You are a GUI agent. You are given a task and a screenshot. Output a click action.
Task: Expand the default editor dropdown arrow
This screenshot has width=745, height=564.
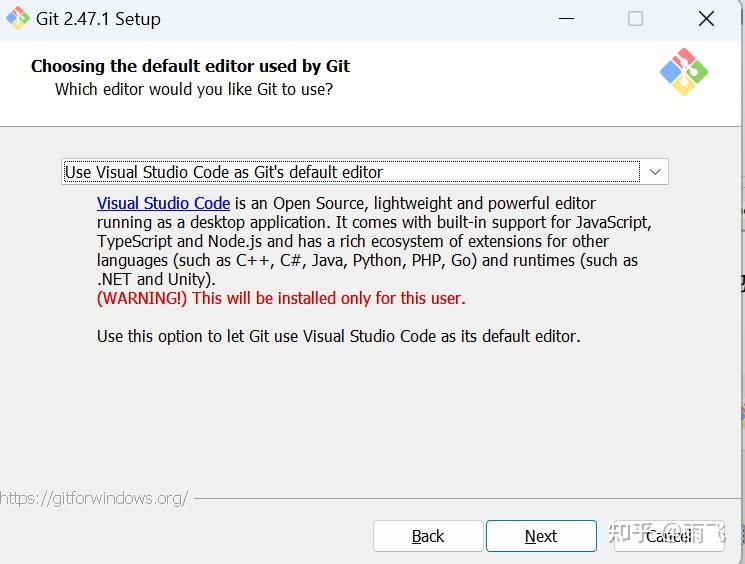(x=655, y=172)
